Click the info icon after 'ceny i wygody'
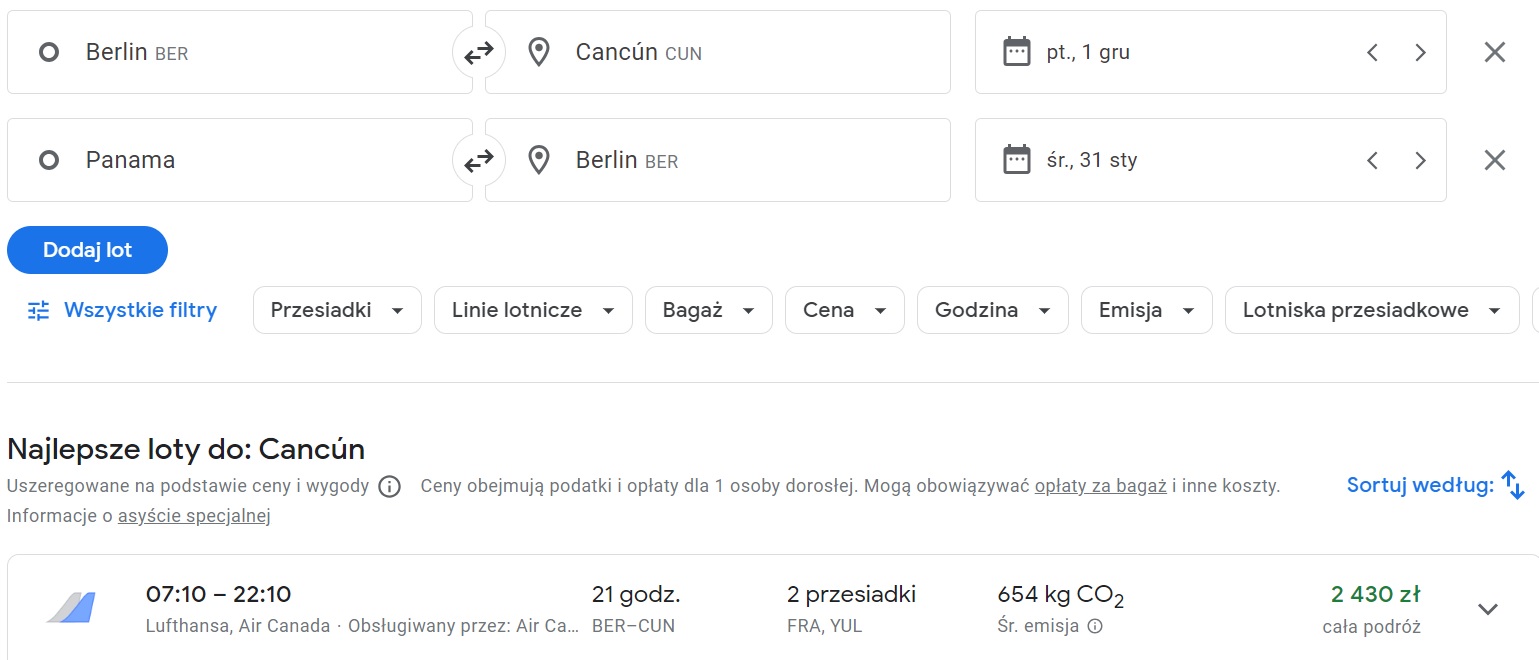Viewport: 1539px width, 660px height. click(390, 487)
